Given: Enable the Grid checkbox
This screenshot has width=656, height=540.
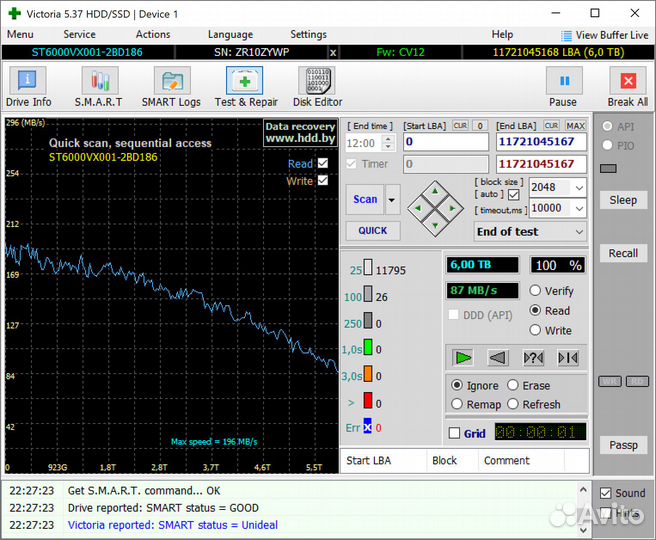Looking at the screenshot, I should [455, 433].
